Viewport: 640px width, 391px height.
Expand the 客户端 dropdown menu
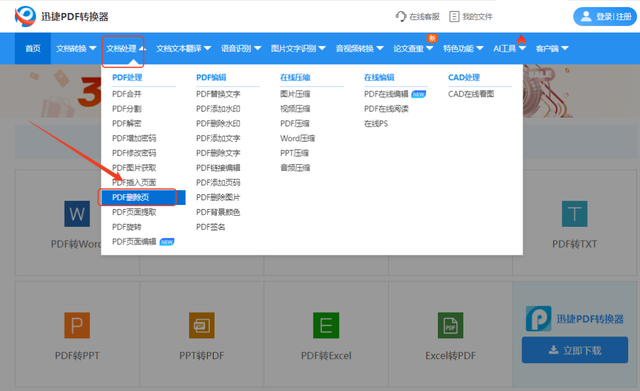(x=552, y=49)
